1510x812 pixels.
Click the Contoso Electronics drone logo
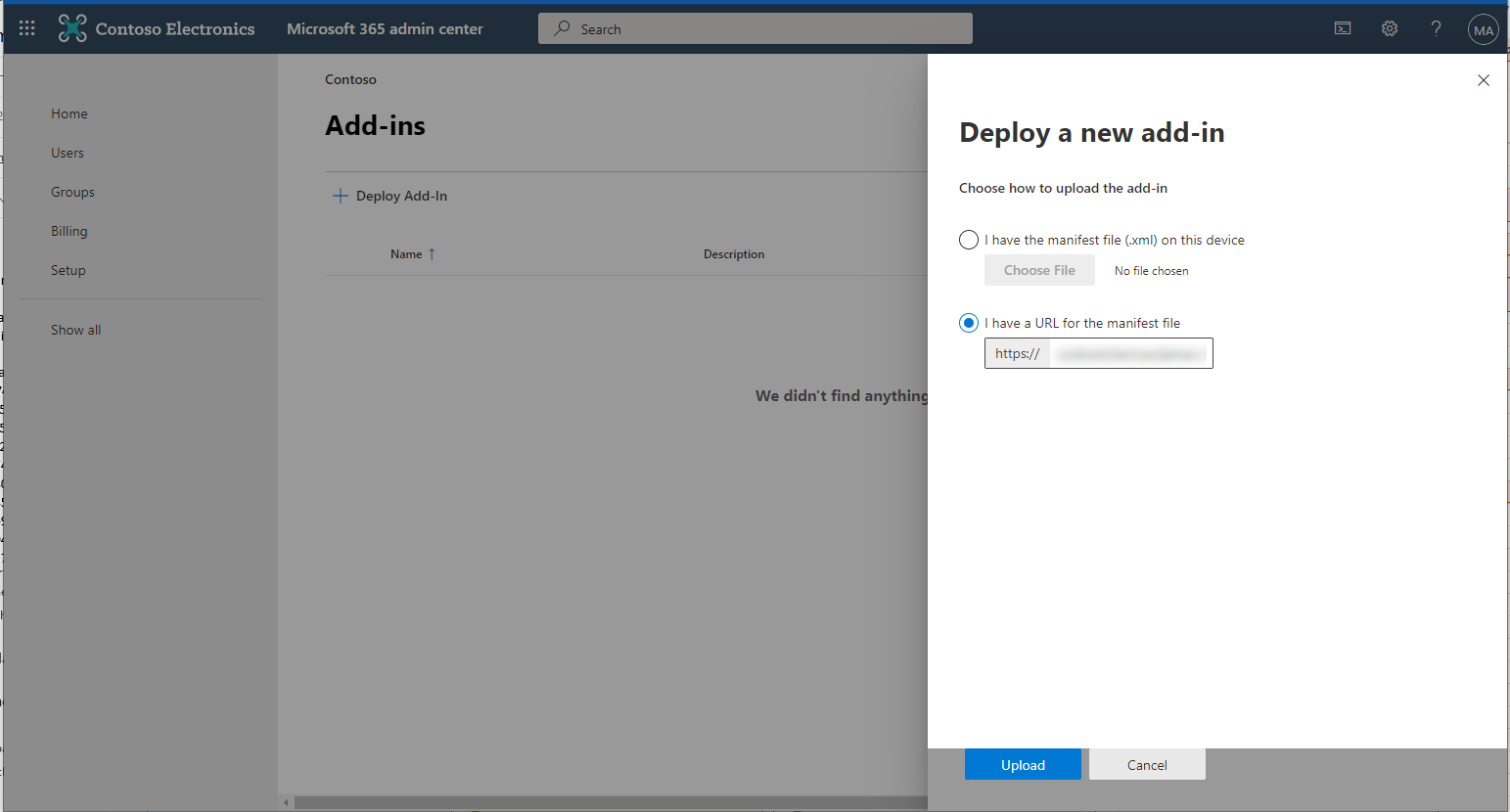pyautogui.click(x=72, y=28)
